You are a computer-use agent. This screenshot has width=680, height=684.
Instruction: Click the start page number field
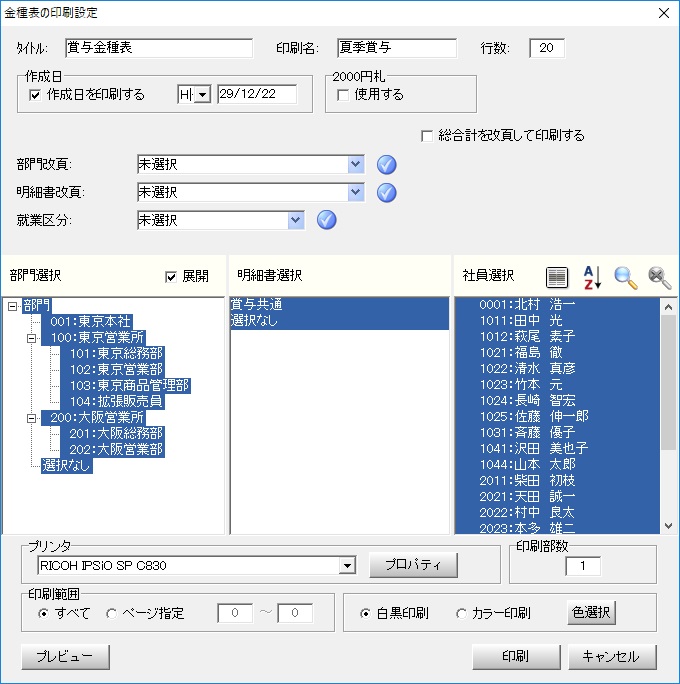[x=235, y=613]
